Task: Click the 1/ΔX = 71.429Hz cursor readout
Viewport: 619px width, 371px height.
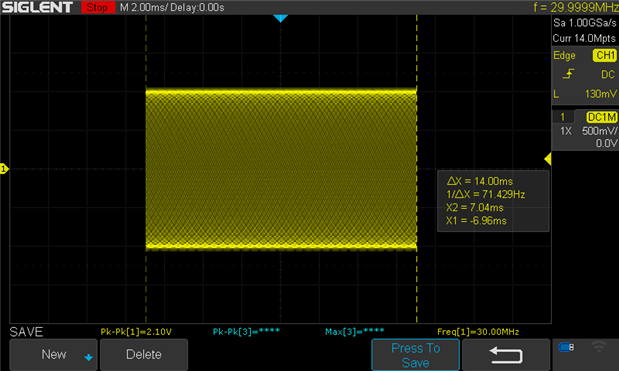Action: point(486,194)
